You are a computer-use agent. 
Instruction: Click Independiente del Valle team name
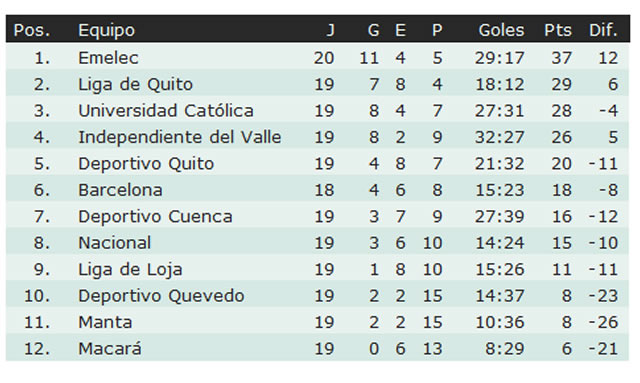[x=180, y=137]
